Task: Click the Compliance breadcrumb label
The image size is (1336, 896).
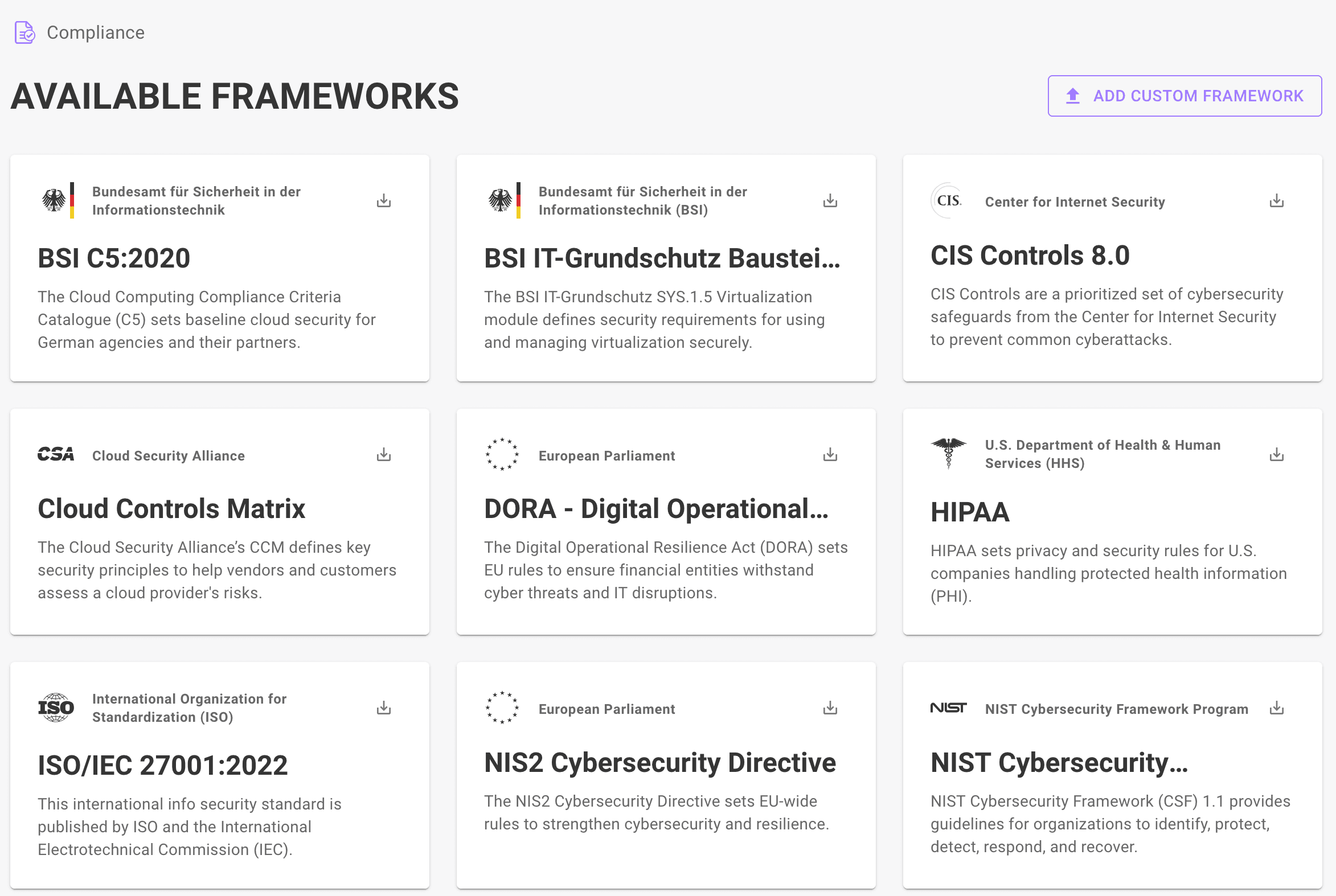Action: coord(96,32)
